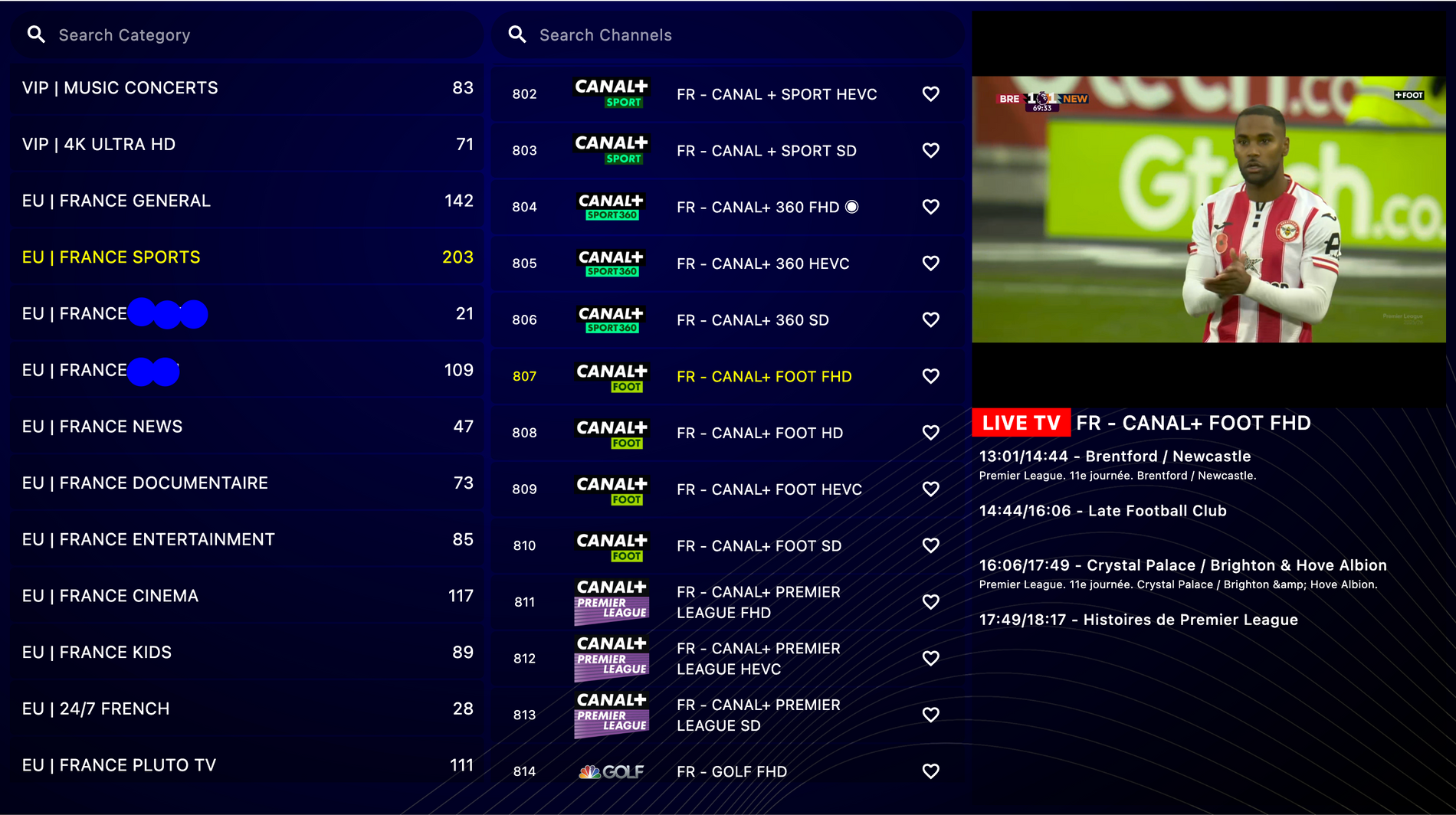The image size is (1456, 815).
Task: Play channel FR - CANAL+ FOOT HD
Action: click(x=759, y=433)
